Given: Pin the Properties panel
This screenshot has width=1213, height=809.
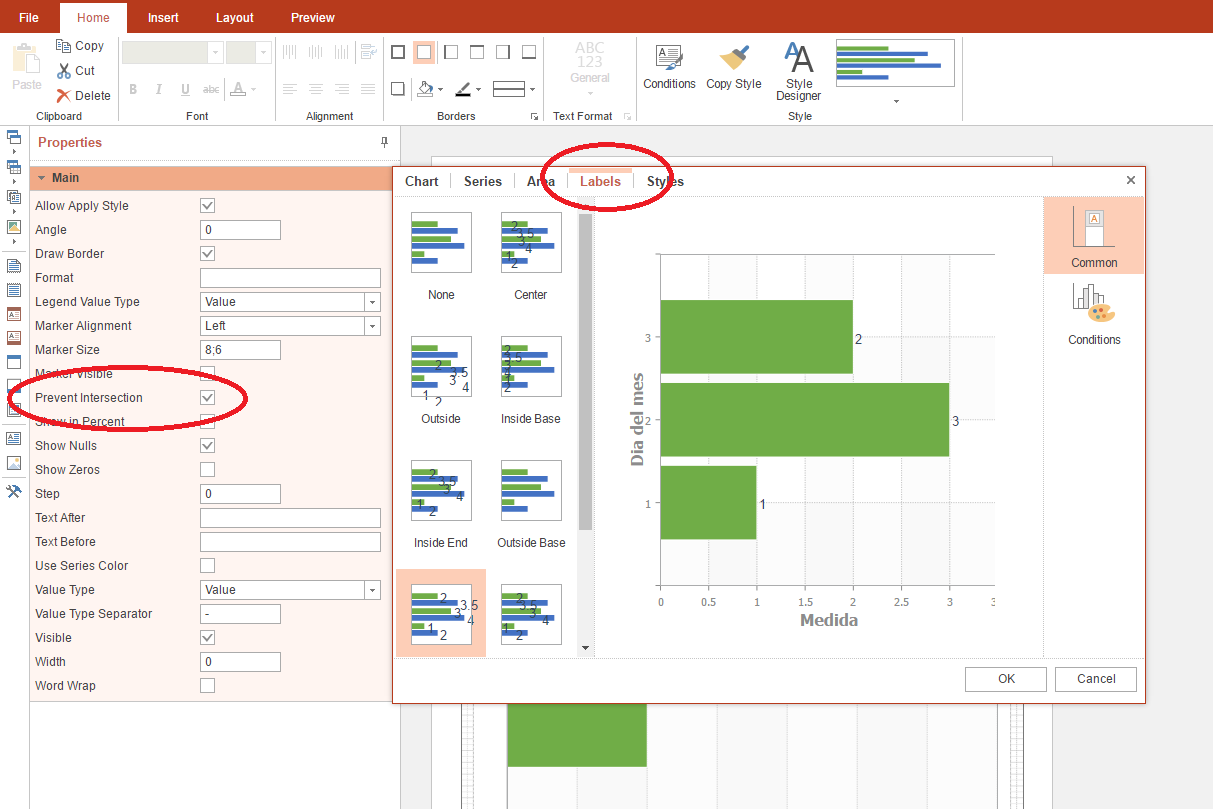Looking at the screenshot, I should 384,143.
